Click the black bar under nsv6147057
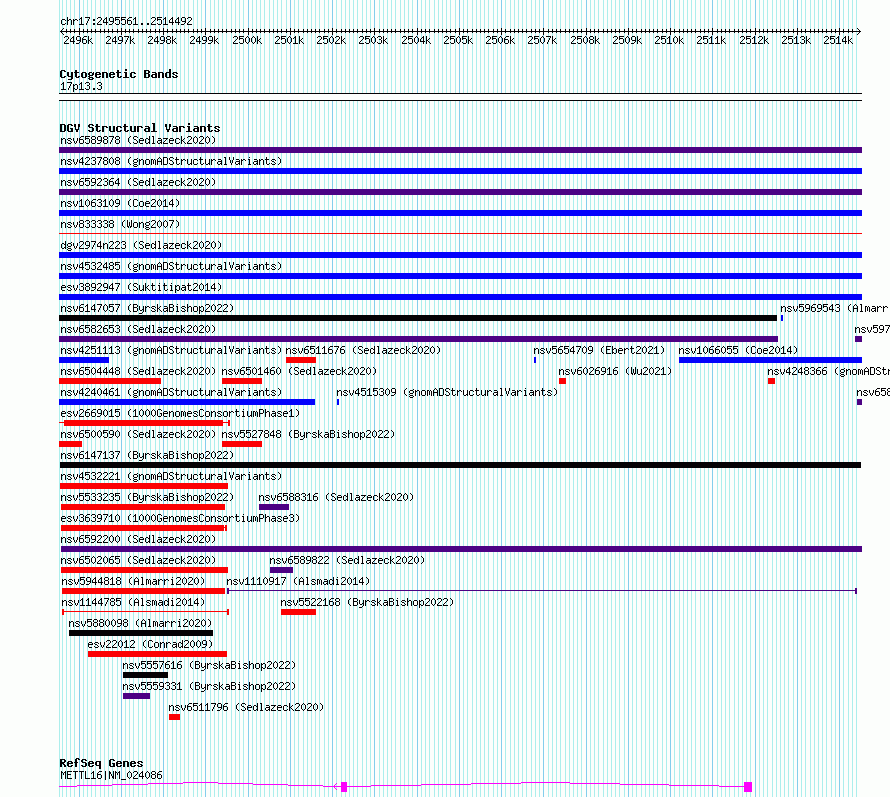 pos(418,318)
